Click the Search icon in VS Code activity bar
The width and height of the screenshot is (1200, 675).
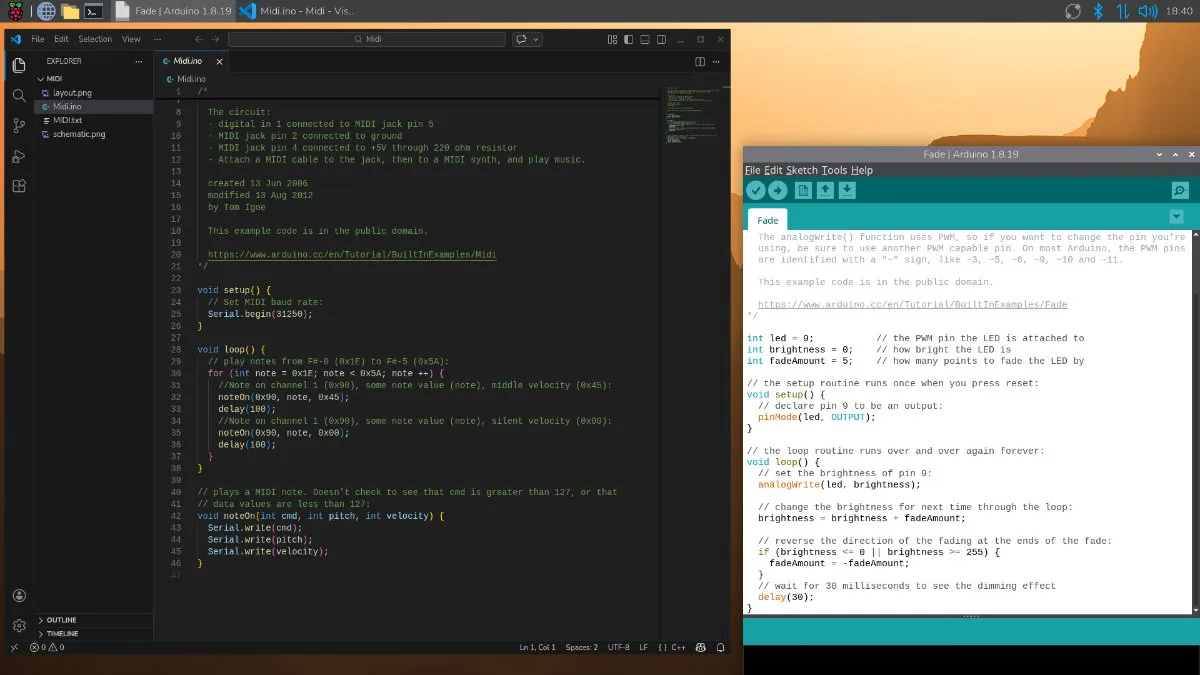click(x=19, y=96)
